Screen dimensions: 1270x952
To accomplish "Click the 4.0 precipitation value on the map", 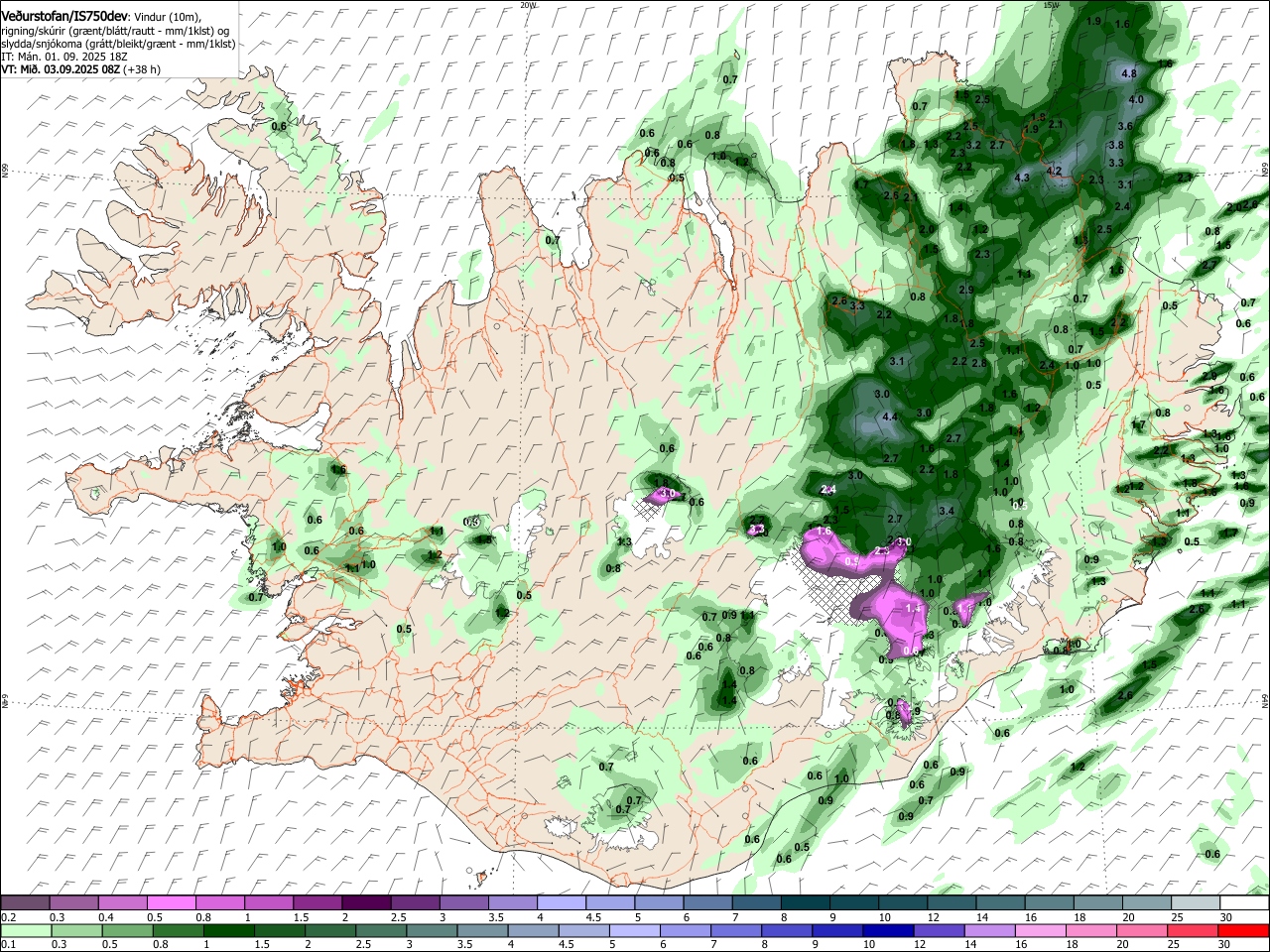I will point(1136,99).
